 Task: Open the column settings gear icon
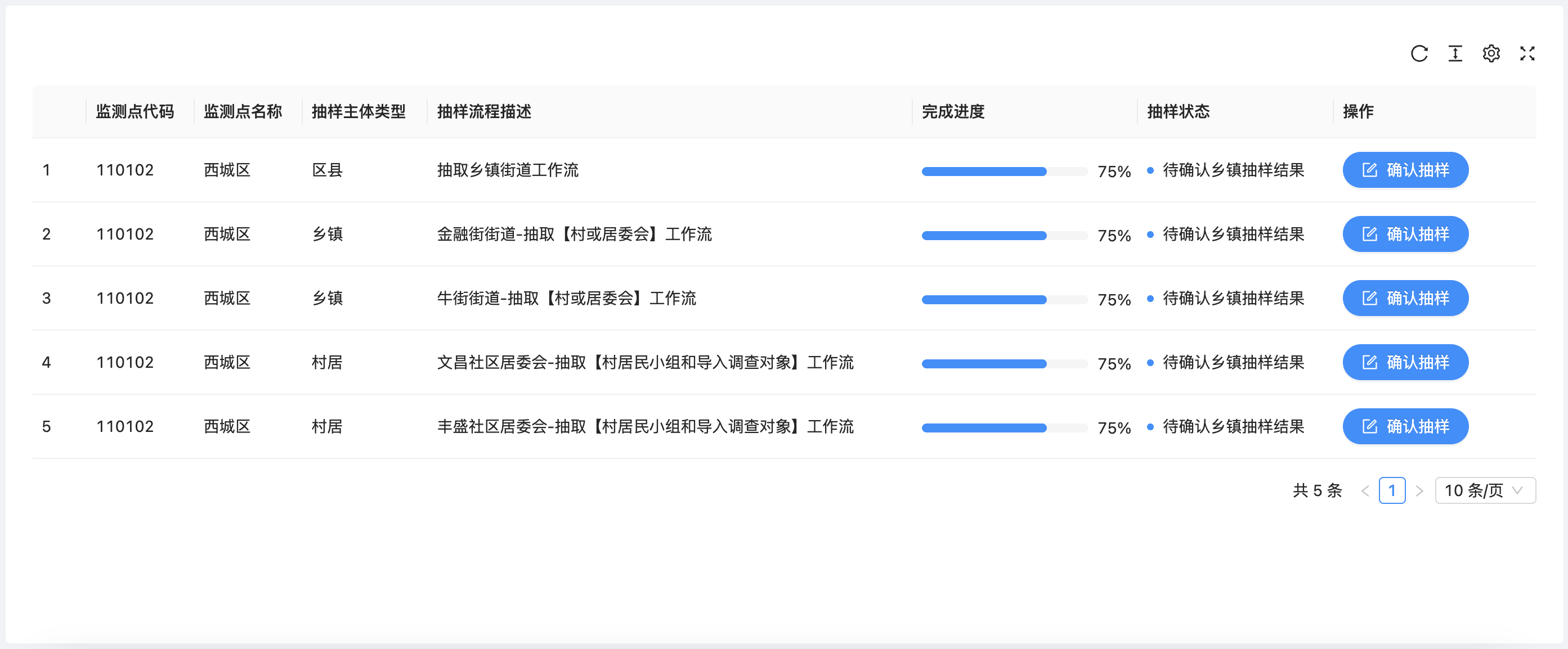pyautogui.click(x=1491, y=53)
